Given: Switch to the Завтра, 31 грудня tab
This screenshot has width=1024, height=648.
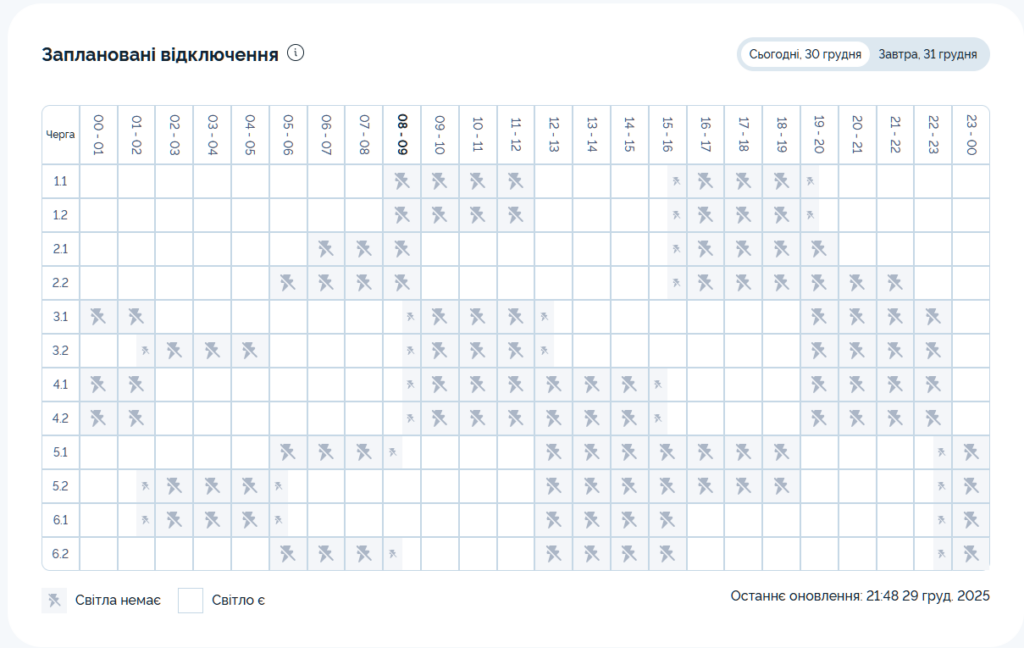Looking at the screenshot, I should pyautogui.click(x=927, y=54).
